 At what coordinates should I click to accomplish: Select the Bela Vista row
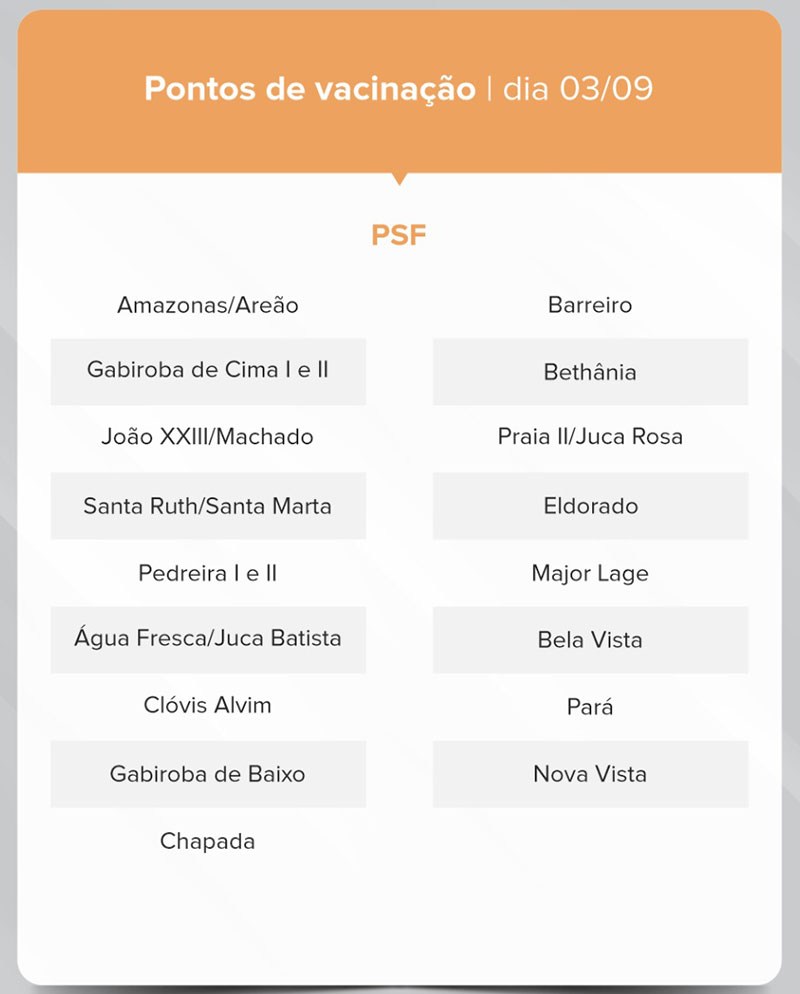point(590,640)
